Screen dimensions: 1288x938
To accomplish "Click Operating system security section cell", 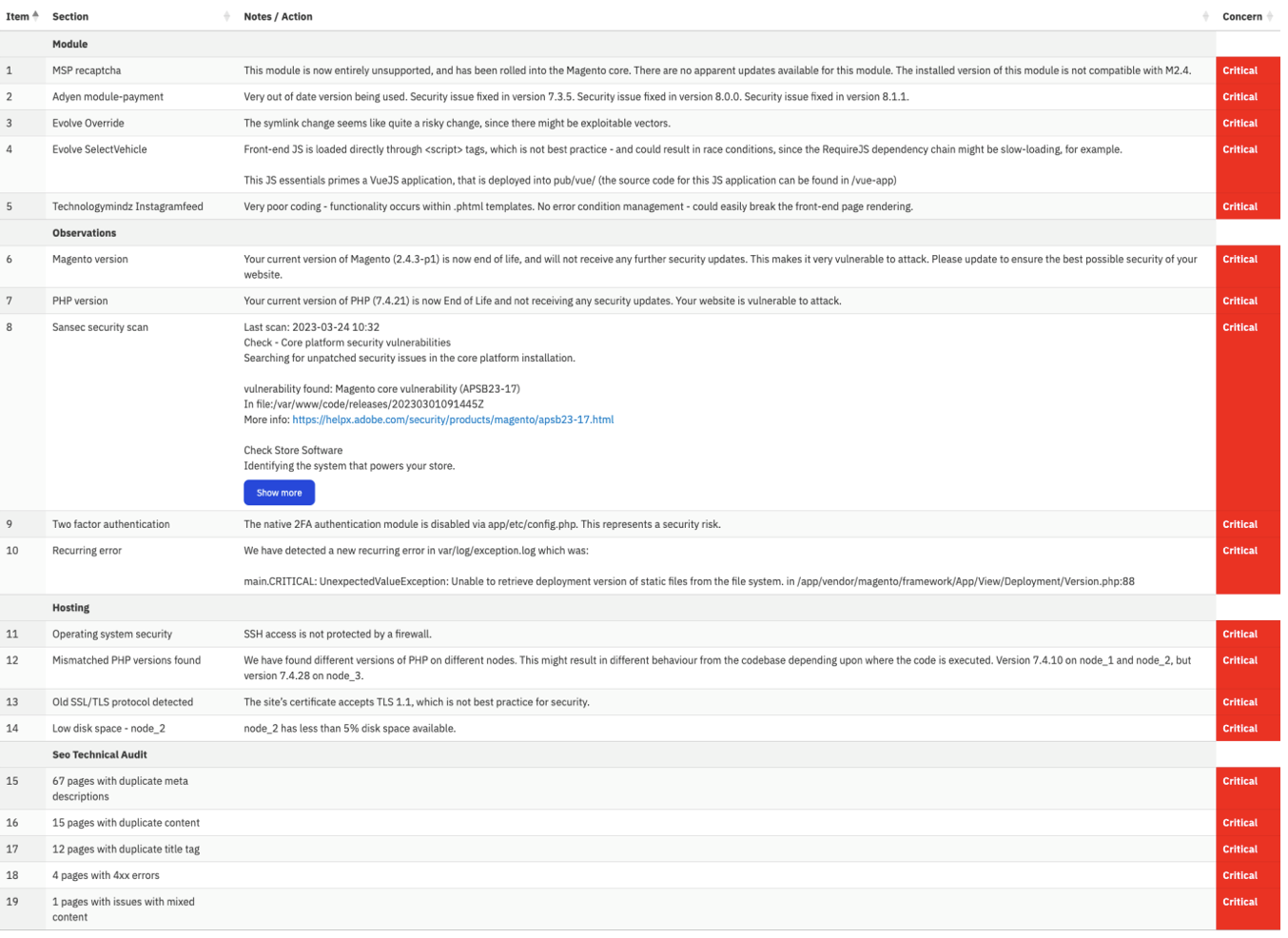I will tap(112, 635).
